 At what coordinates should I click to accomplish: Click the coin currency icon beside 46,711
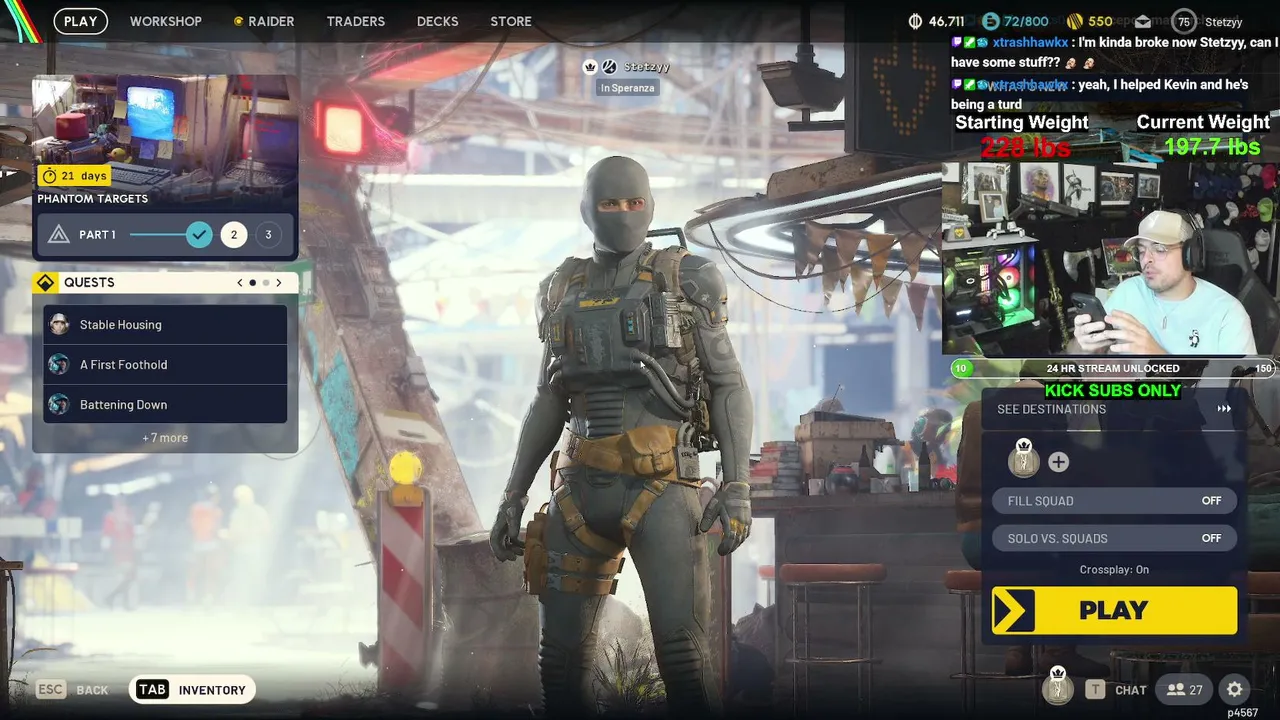click(915, 21)
